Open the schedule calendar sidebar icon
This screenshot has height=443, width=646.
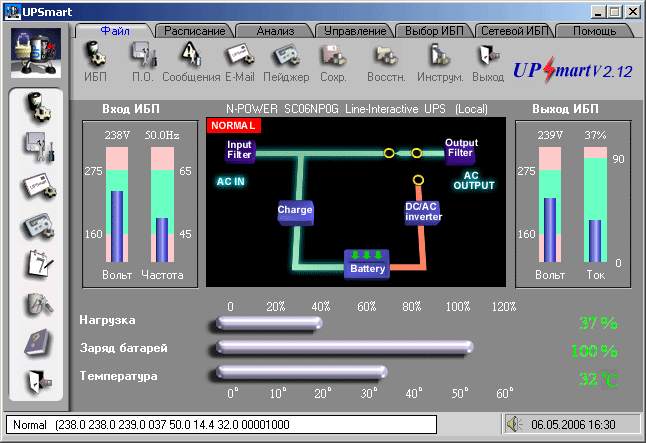point(38,264)
